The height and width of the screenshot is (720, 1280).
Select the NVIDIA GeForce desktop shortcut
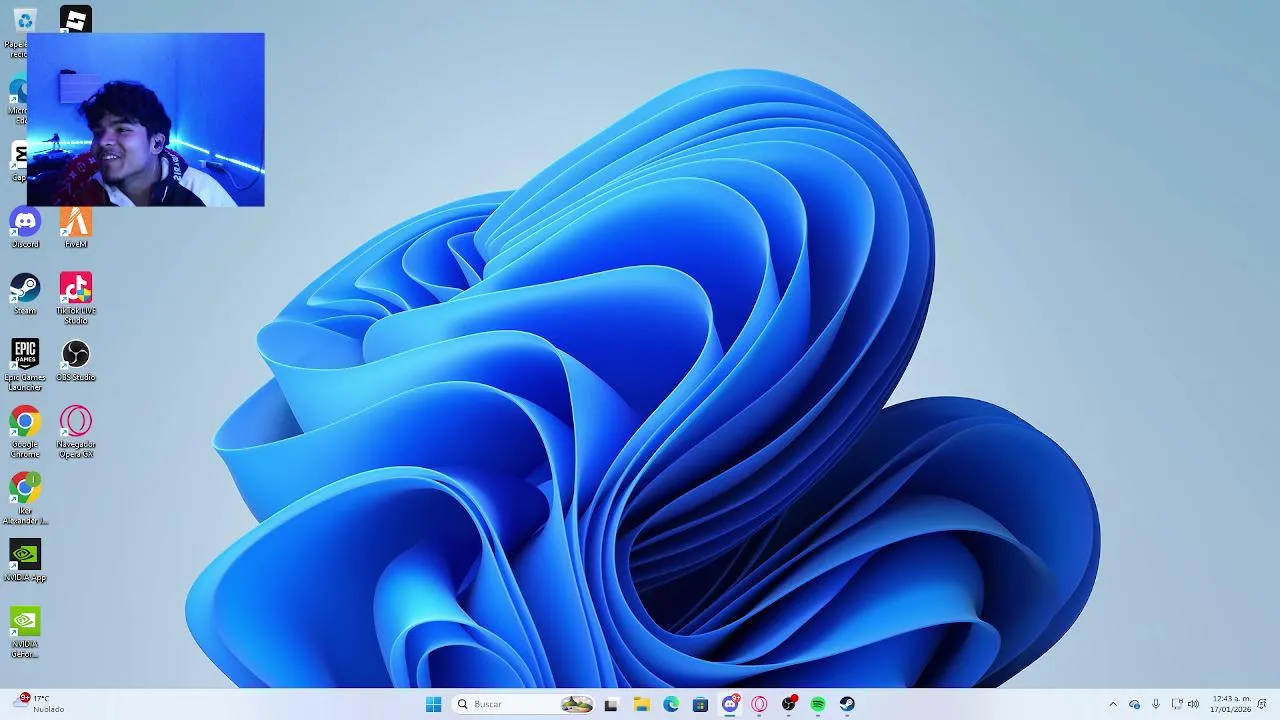click(25, 632)
